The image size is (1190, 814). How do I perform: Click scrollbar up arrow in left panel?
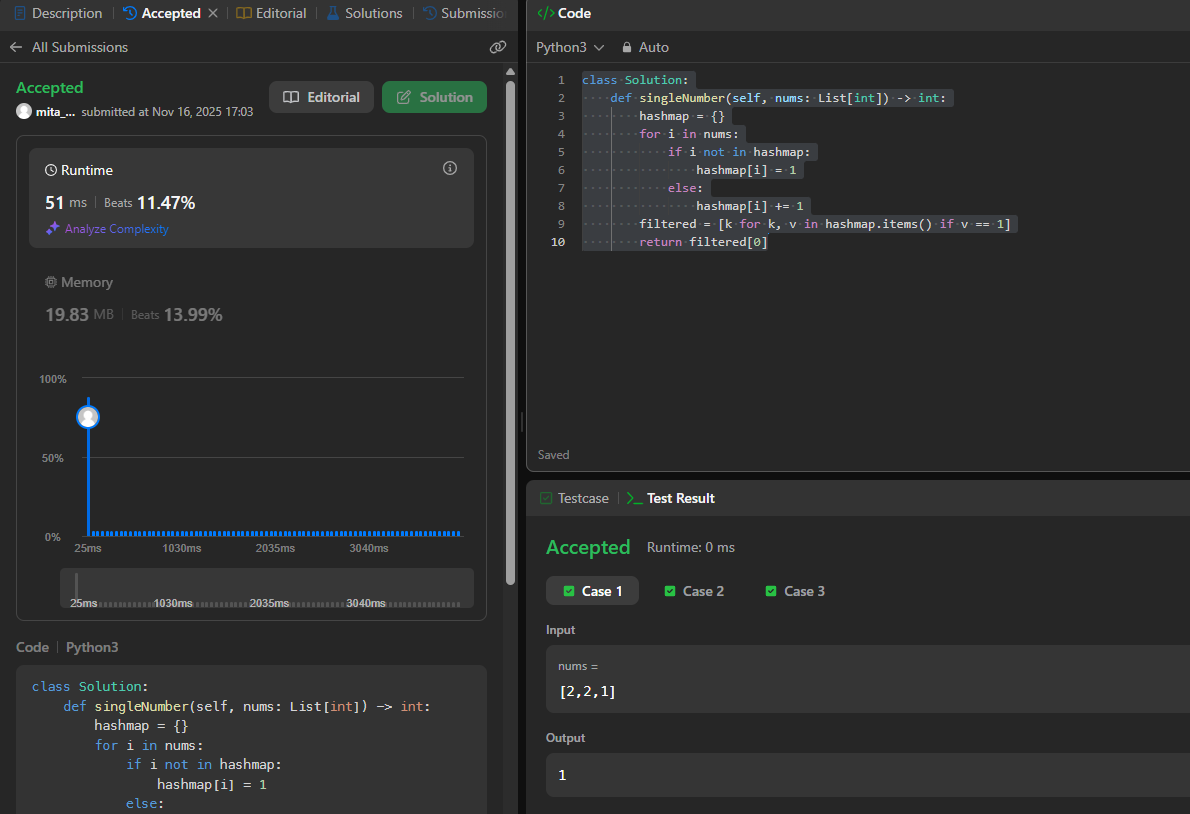(510, 71)
